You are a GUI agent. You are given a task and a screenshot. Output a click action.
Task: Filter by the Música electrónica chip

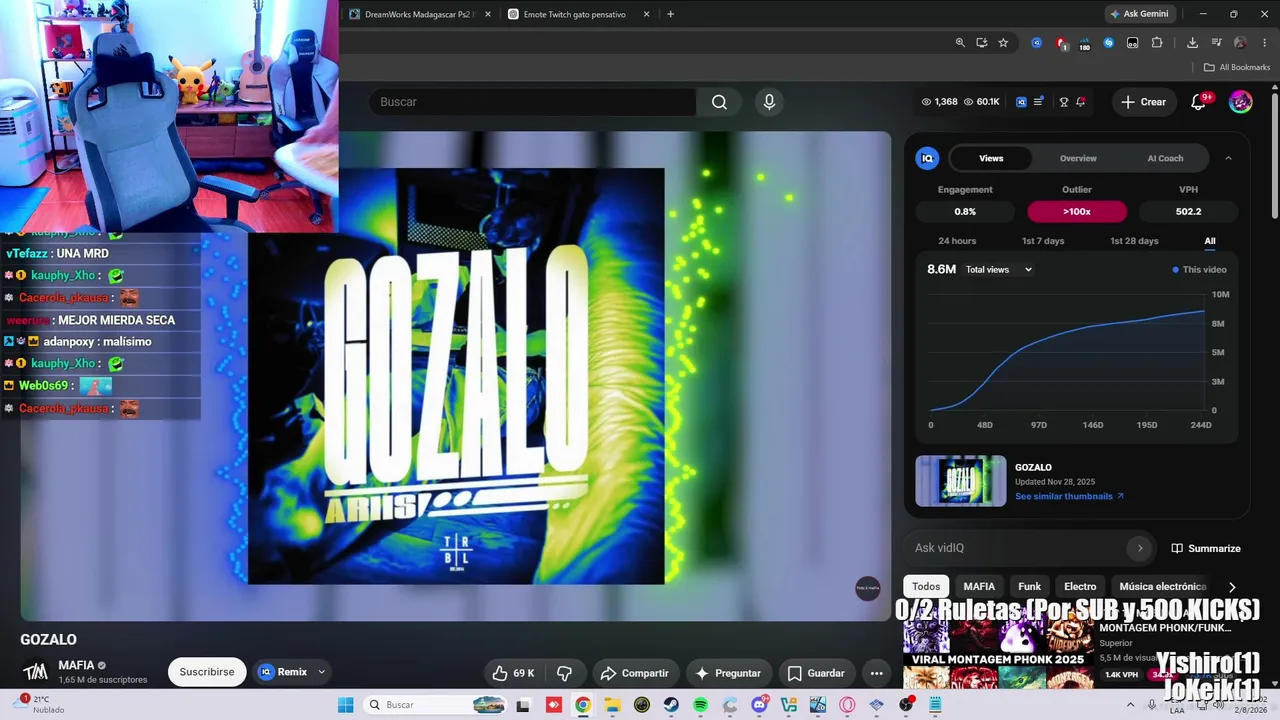[1163, 587]
